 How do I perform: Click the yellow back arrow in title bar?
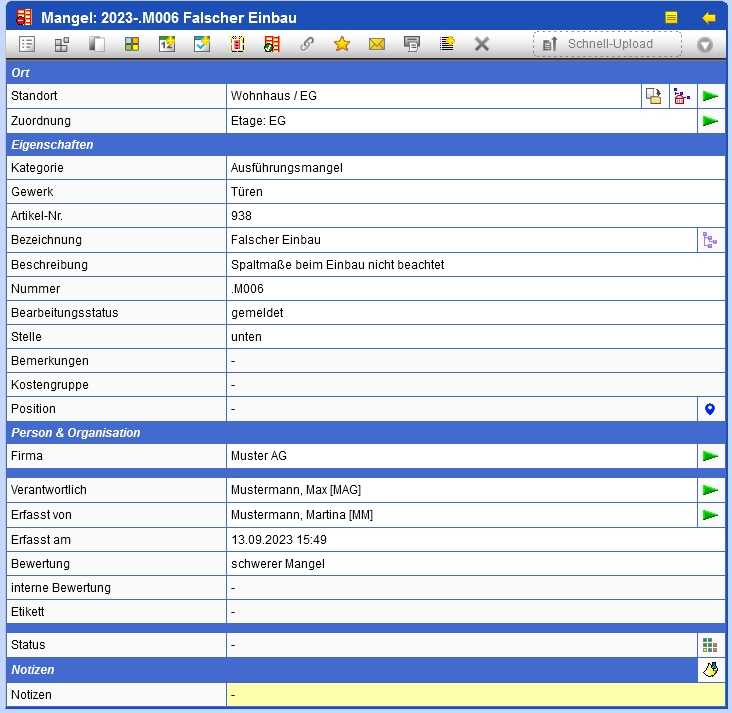pos(709,18)
